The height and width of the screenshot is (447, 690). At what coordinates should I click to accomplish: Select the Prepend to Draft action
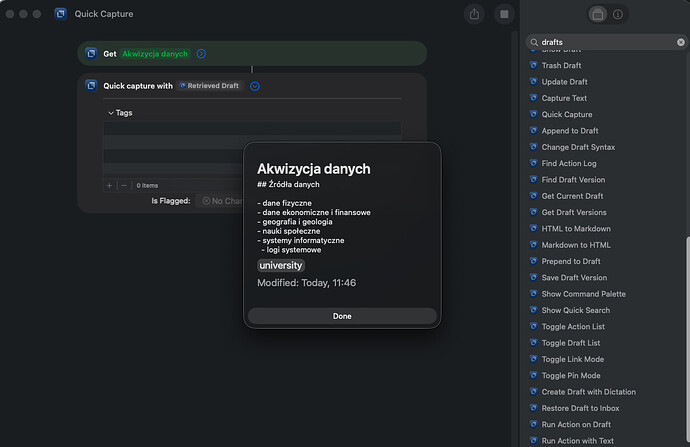(571, 261)
